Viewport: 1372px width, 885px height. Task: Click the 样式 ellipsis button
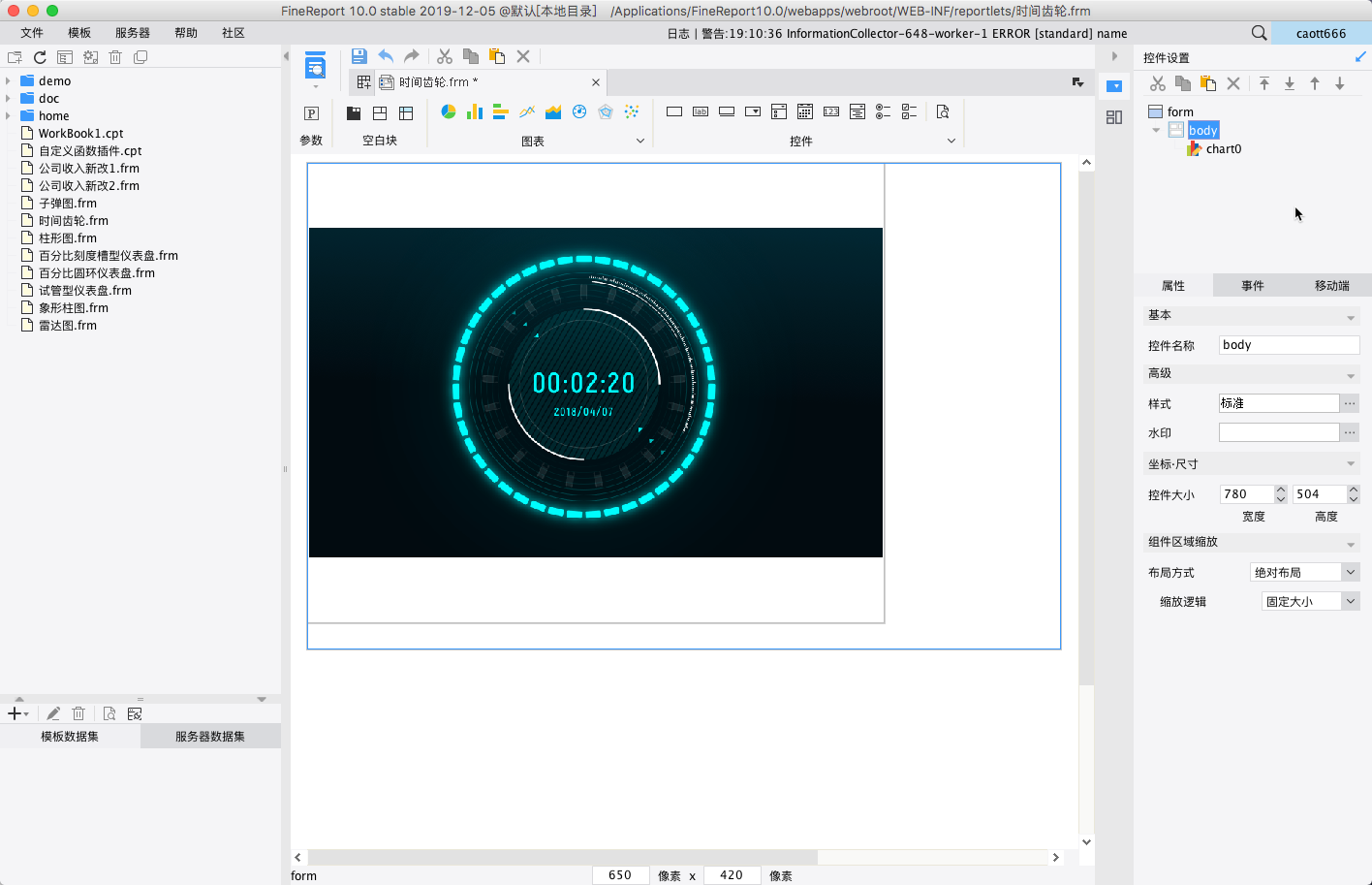(x=1350, y=403)
